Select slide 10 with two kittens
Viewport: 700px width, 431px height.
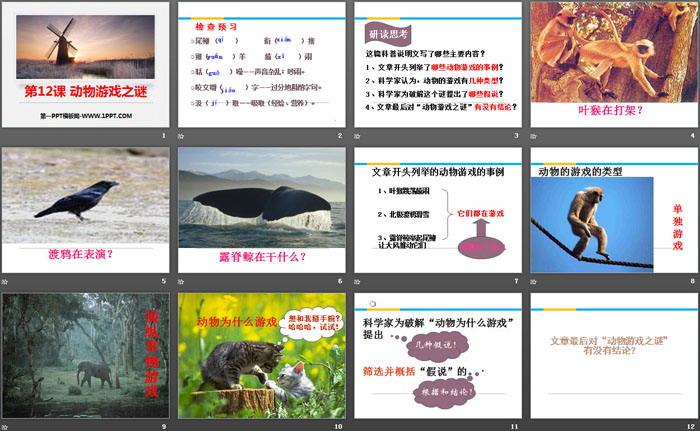pyautogui.click(x=262, y=356)
